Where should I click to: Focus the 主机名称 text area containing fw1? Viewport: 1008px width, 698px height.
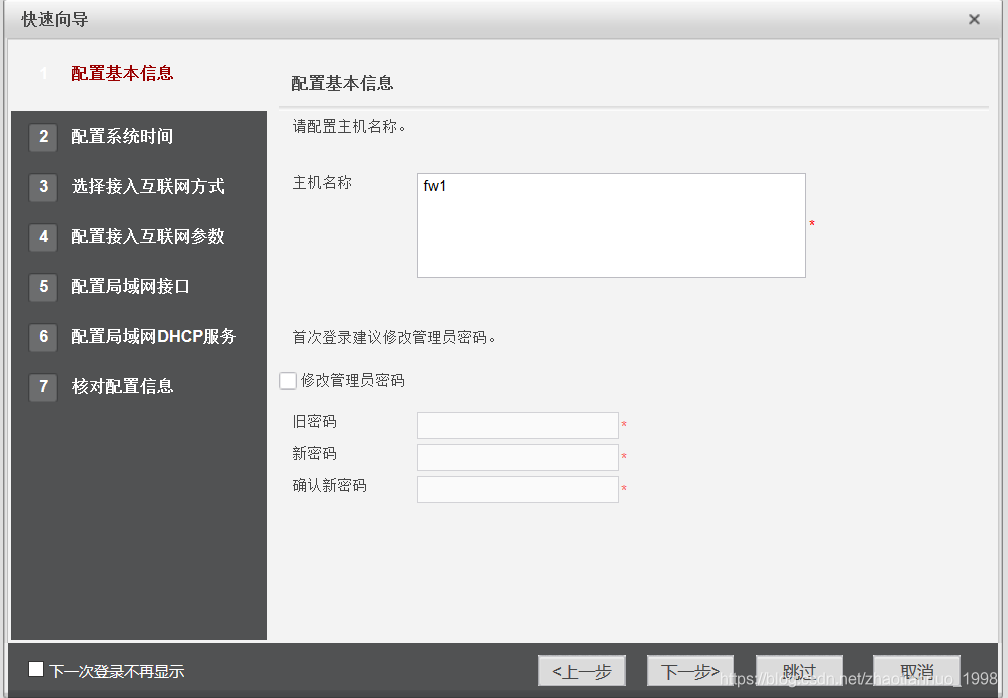611,226
